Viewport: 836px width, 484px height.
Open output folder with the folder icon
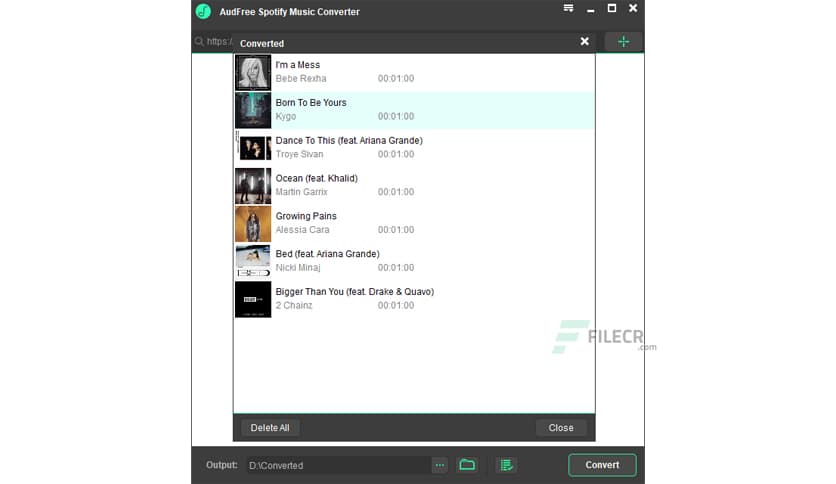pos(467,465)
